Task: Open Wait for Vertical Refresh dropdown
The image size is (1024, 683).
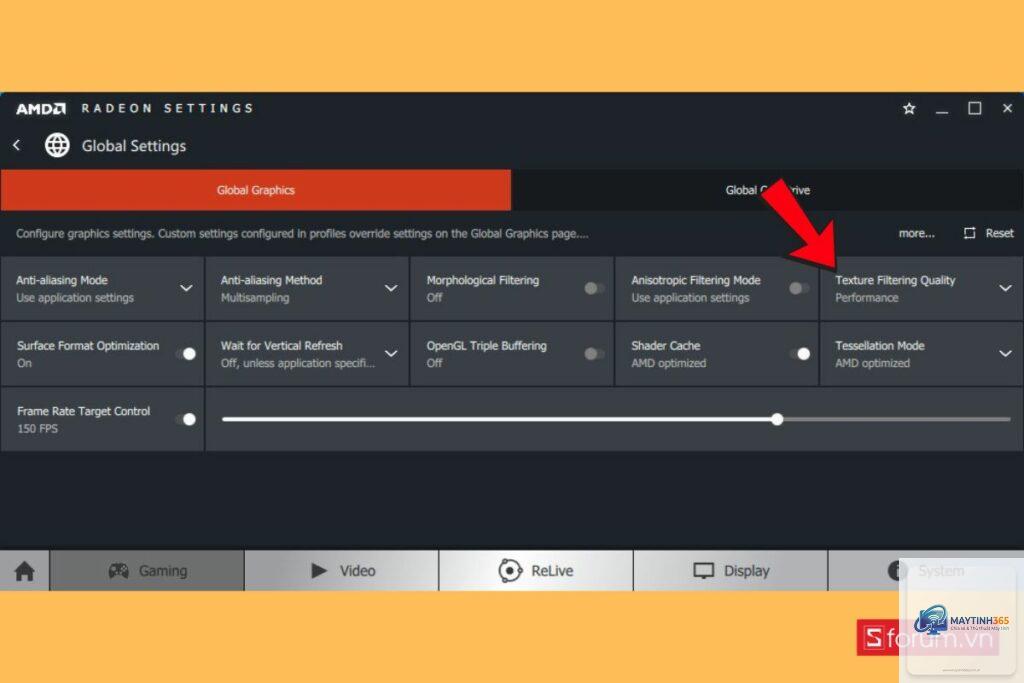Action: 391,353
